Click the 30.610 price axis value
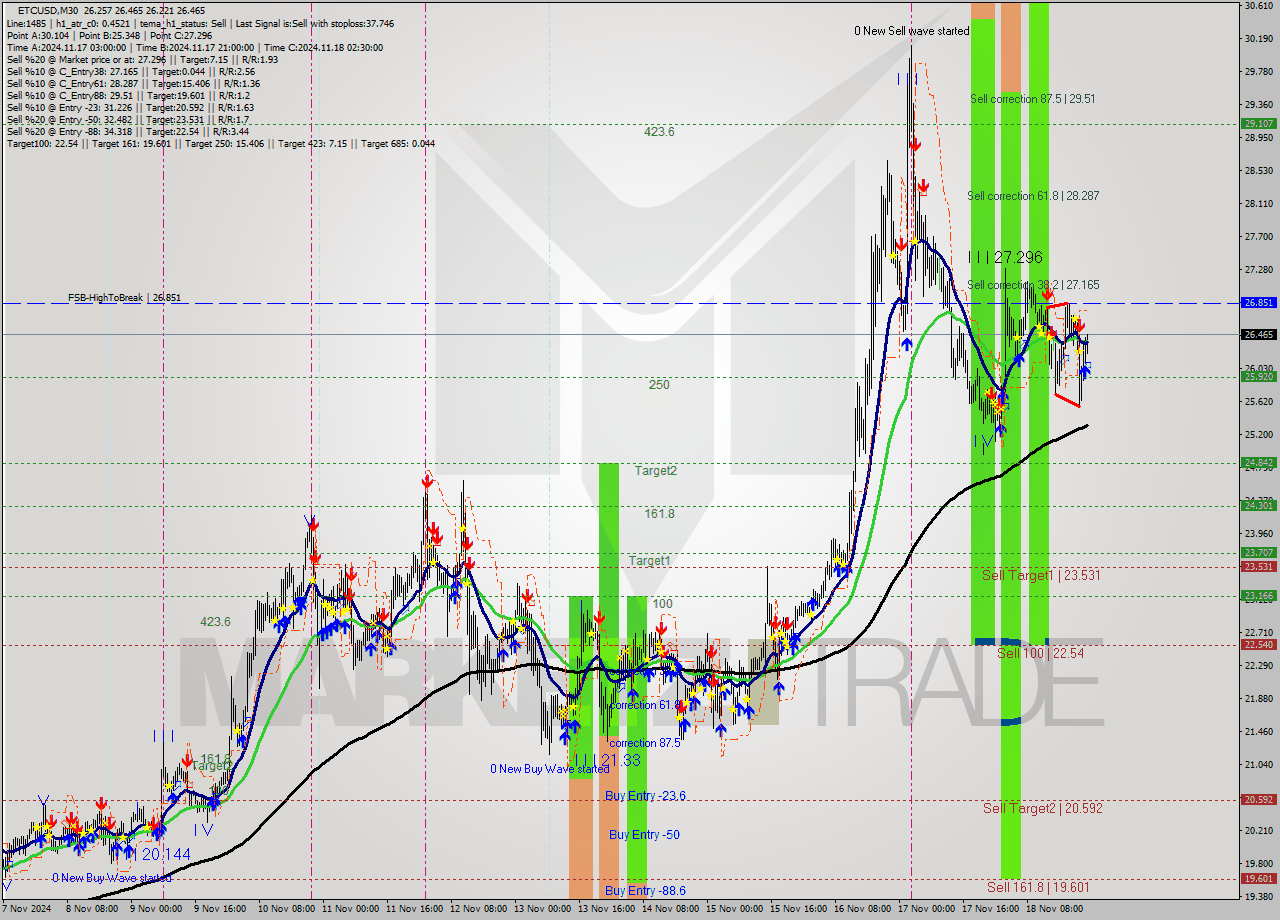Viewport: 1280px width, 920px height. [1259, 6]
